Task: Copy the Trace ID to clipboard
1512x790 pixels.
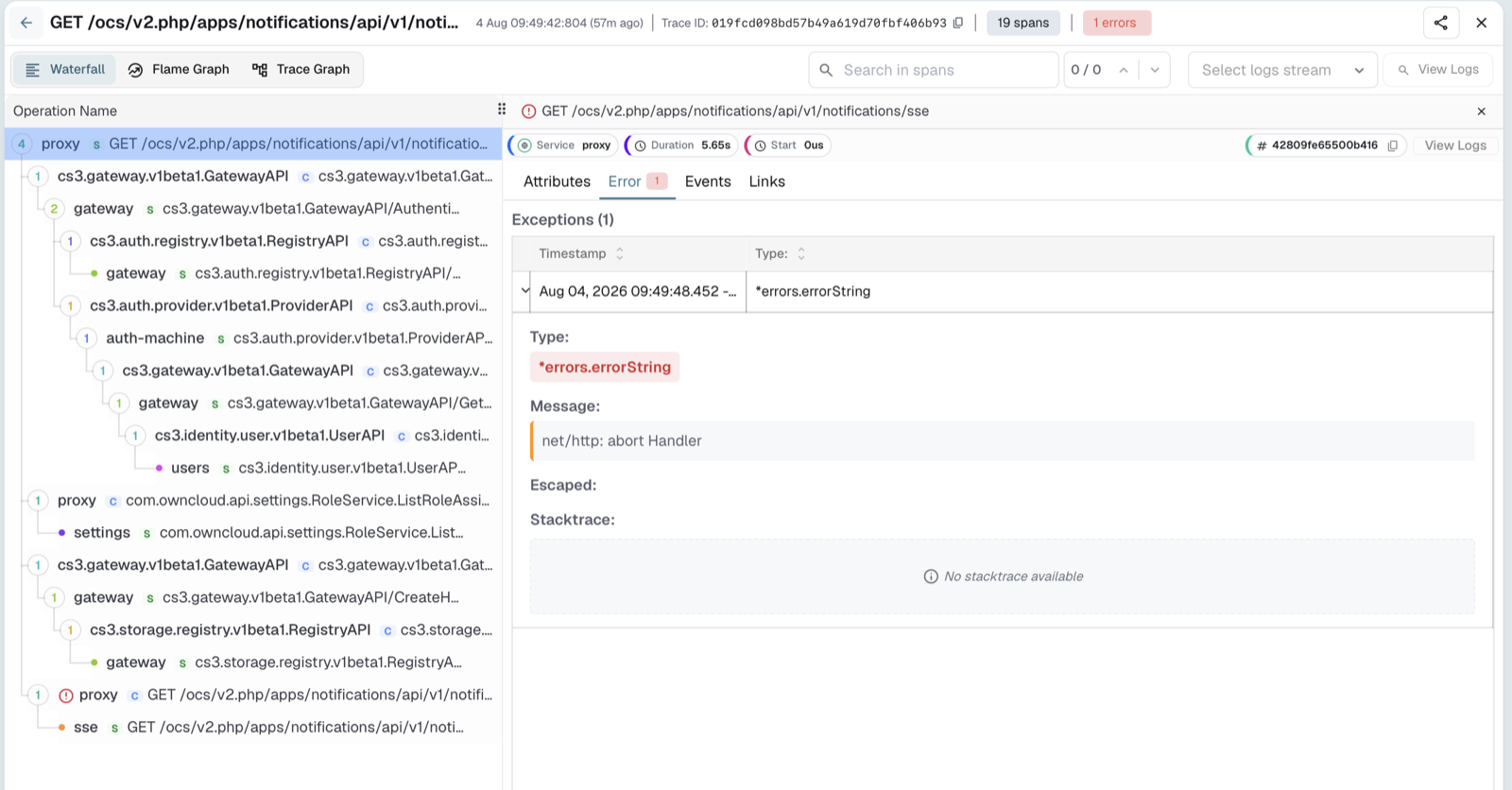Action: pyautogui.click(x=958, y=23)
